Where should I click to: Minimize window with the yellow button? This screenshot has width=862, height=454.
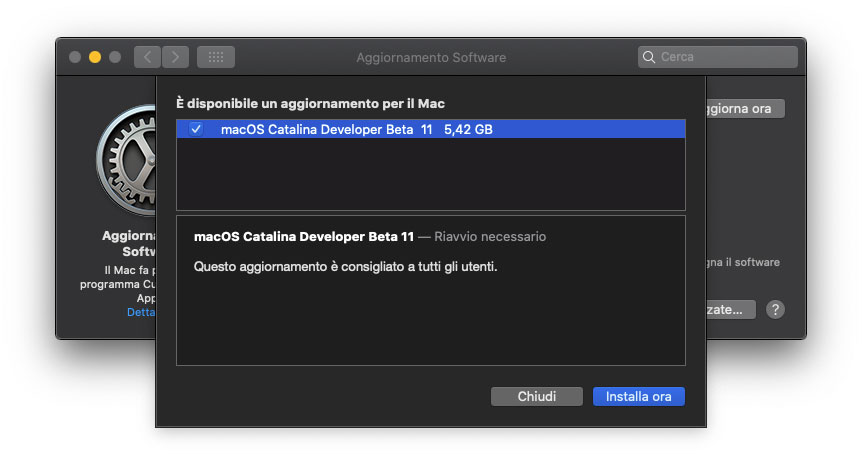[x=95, y=57]
